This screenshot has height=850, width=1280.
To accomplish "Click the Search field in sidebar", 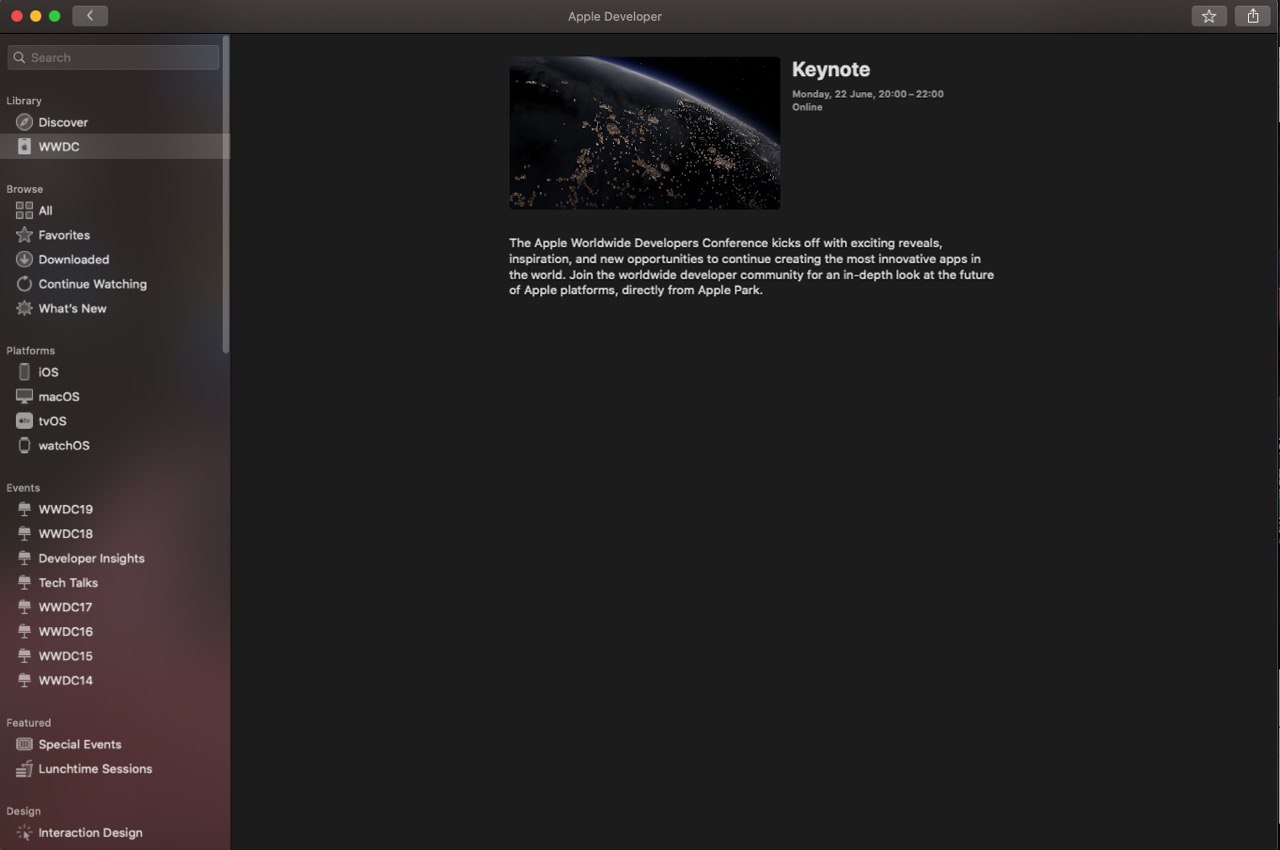I will click(113, 58).
